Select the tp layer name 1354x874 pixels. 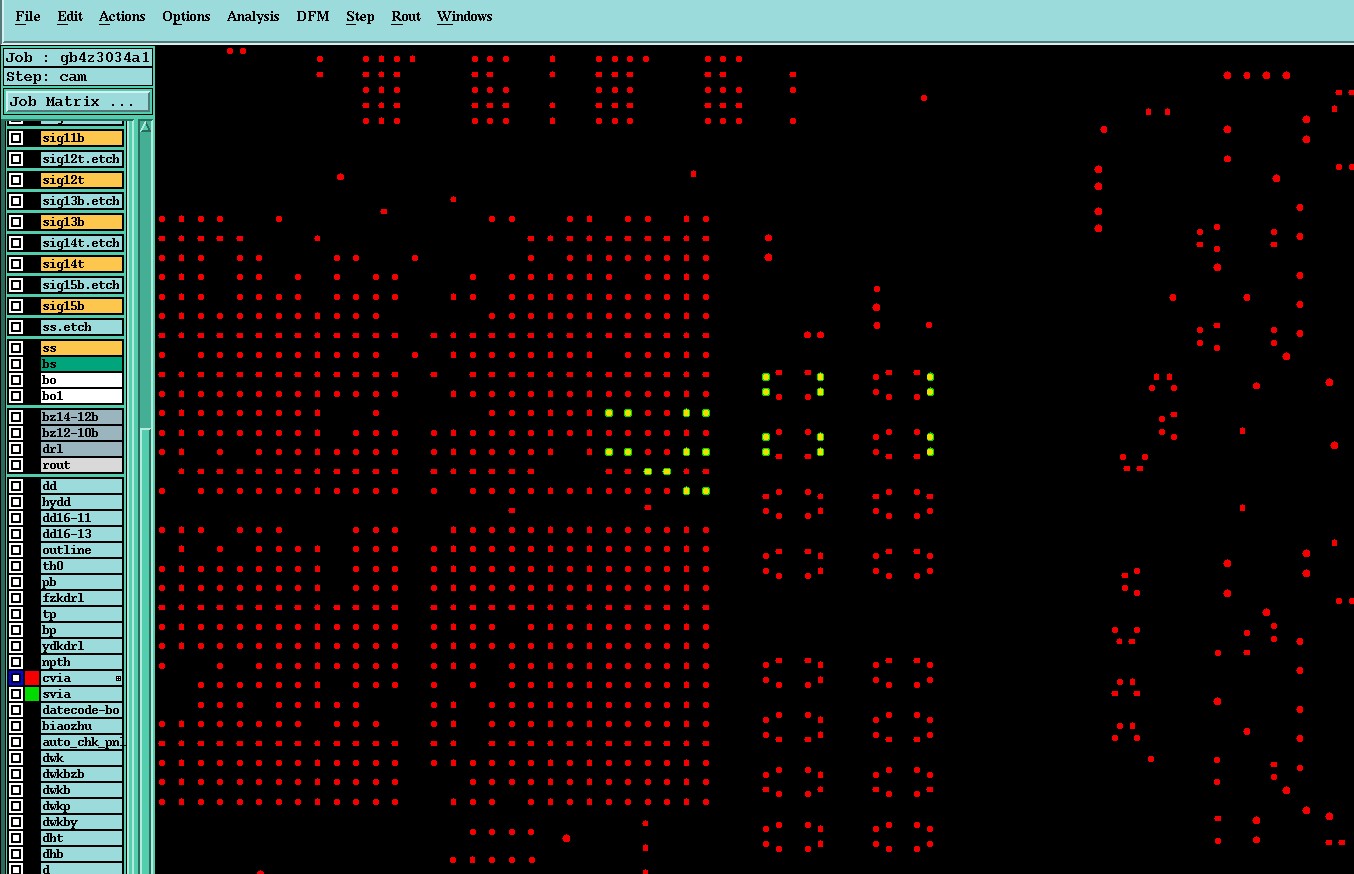click(82, 614)
